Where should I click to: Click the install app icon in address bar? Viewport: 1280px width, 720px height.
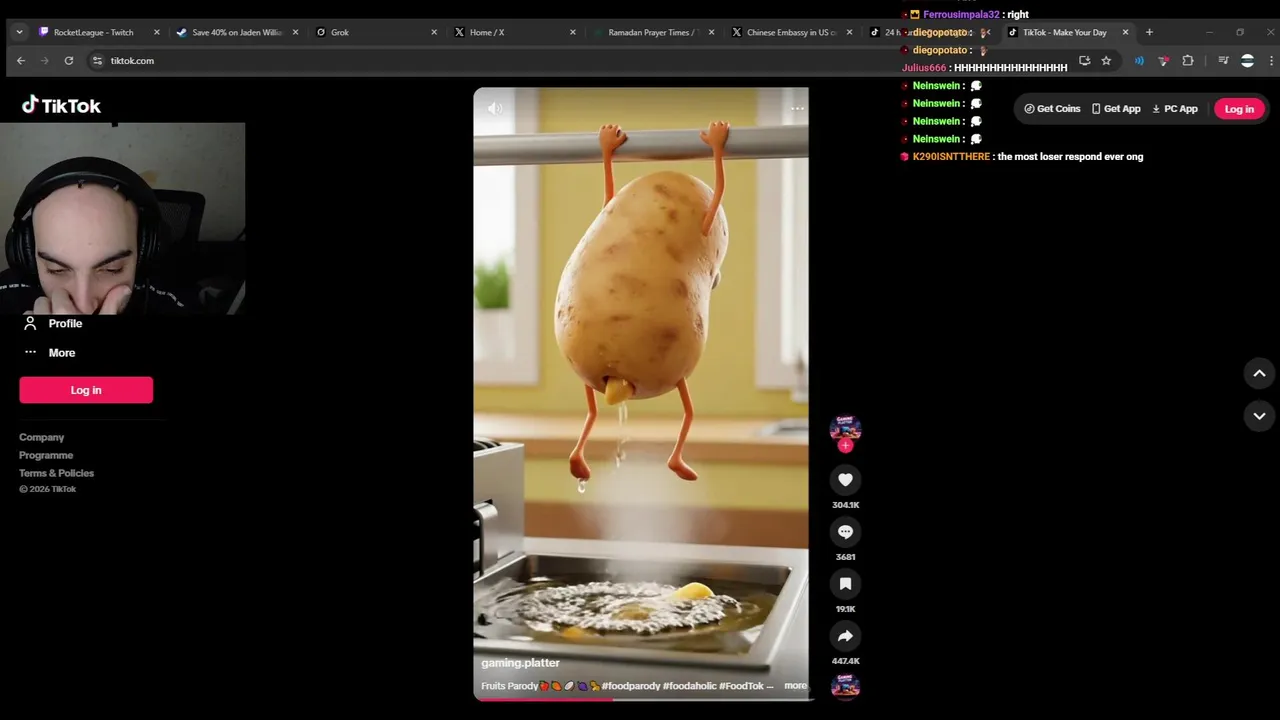coord(1084,61)
